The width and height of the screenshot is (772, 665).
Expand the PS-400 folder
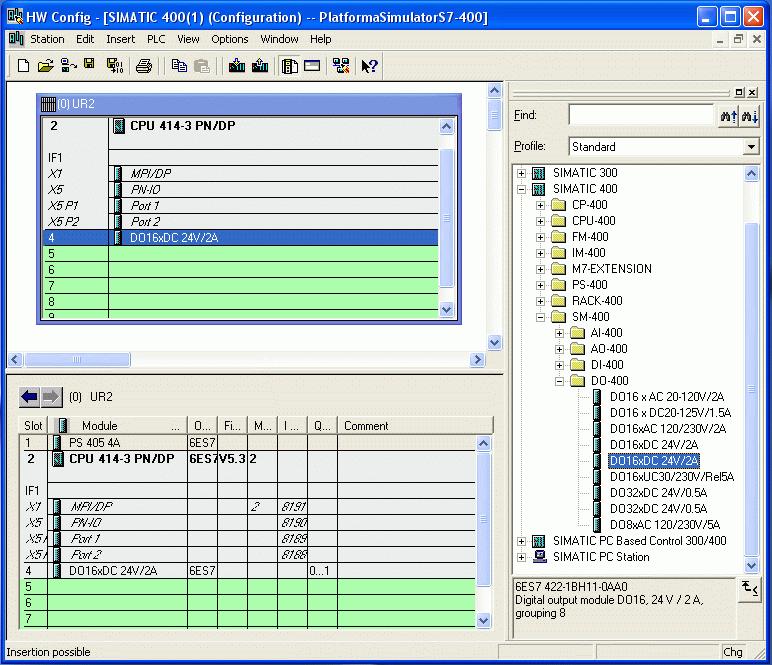coord(541,285)
